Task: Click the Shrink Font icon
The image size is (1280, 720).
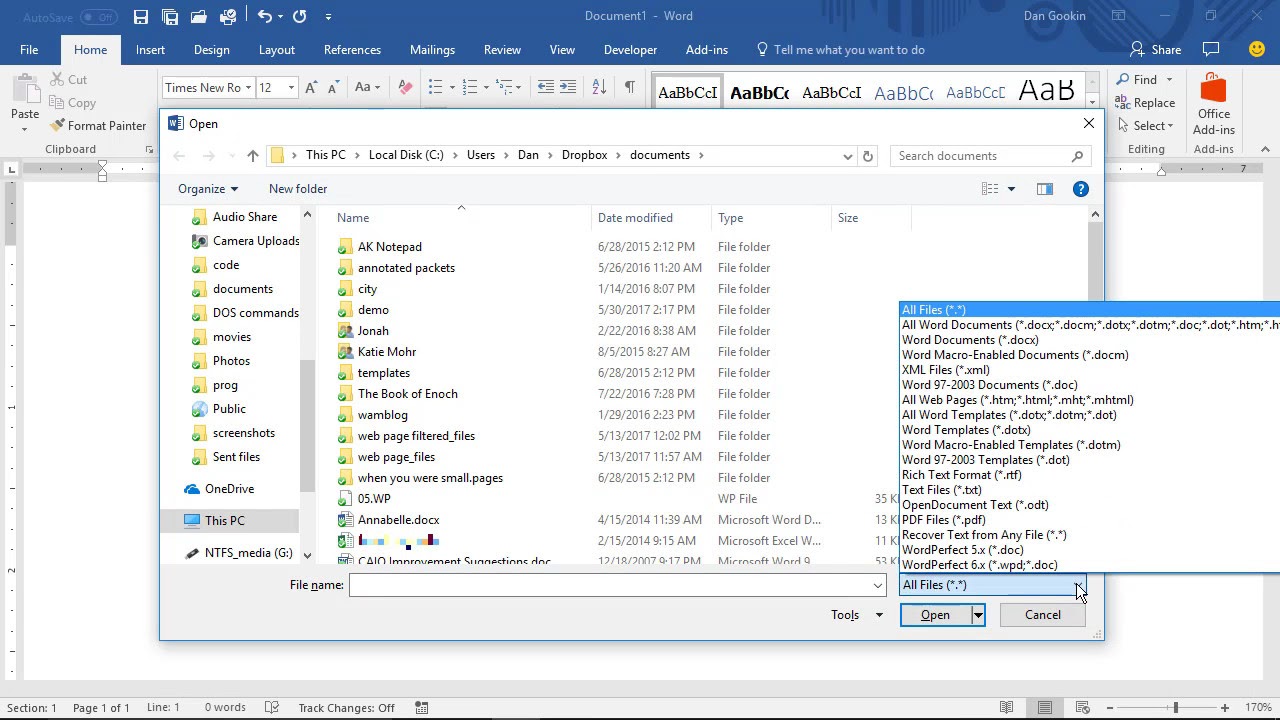Action: [x=334, y=87]
